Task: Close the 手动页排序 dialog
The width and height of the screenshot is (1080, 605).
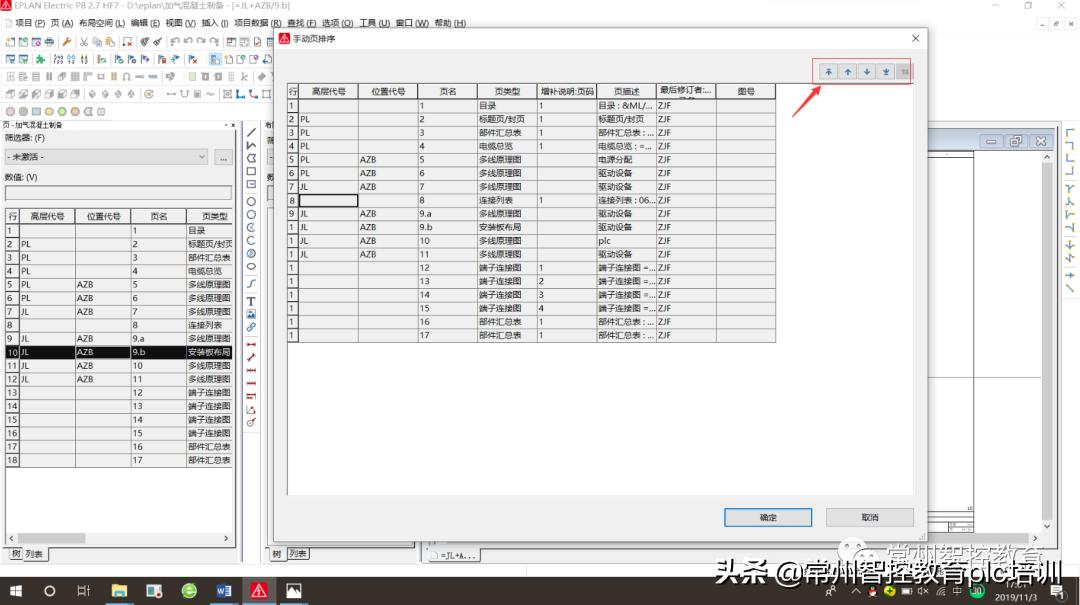Action: (x=915, y=39)
